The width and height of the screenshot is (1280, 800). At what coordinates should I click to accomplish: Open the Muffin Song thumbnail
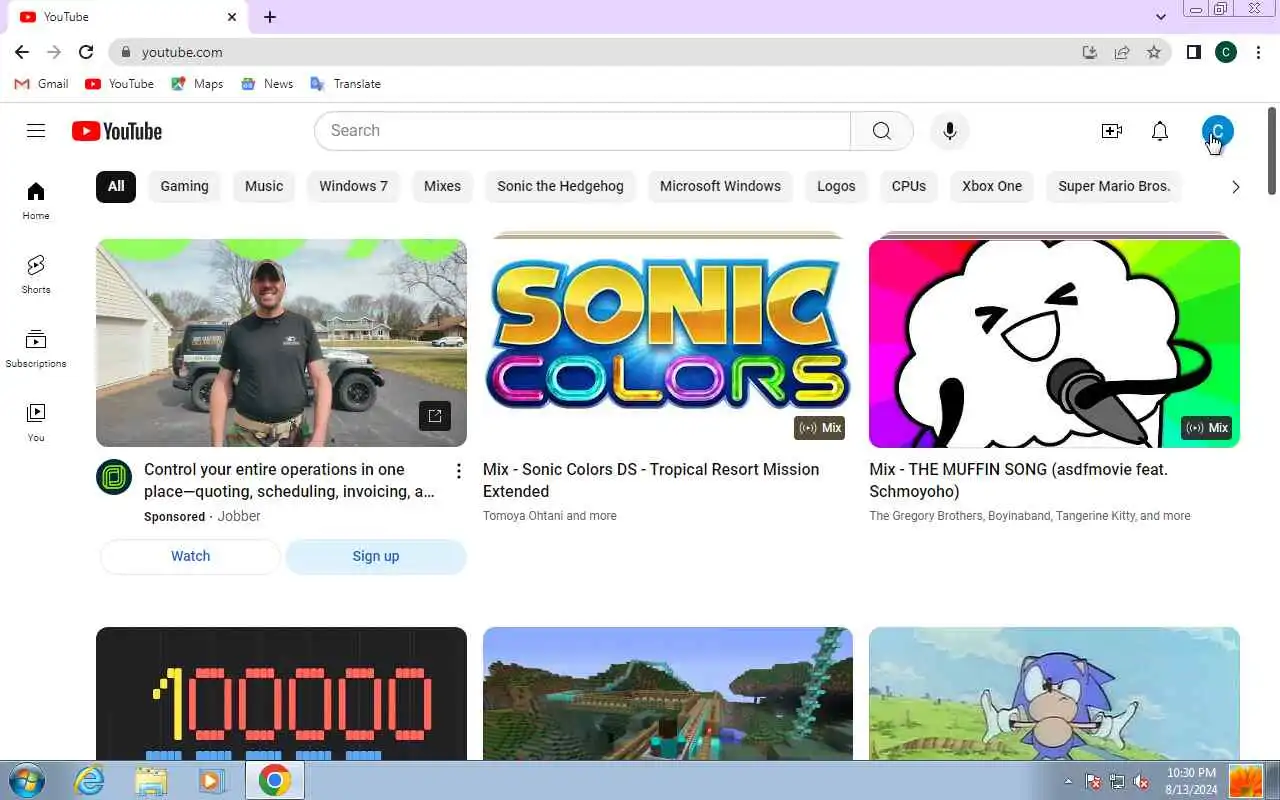1054,343
